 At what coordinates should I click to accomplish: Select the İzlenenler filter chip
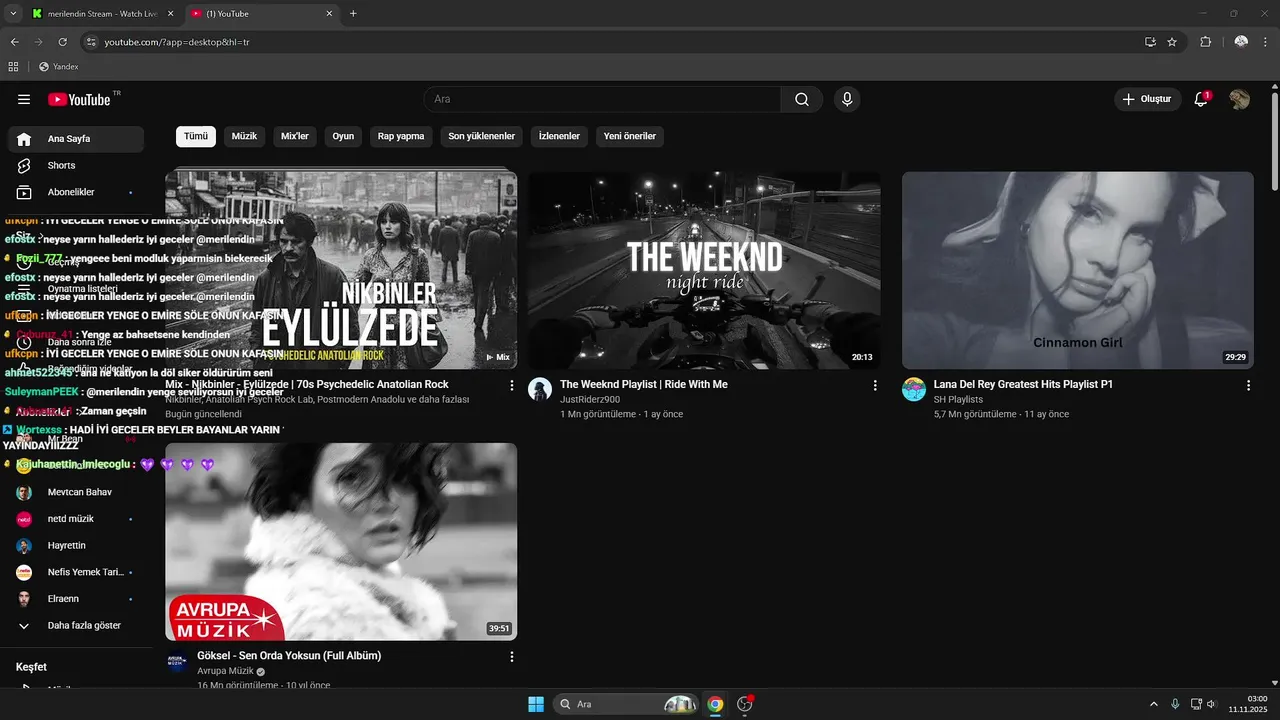tap(559, 136)
